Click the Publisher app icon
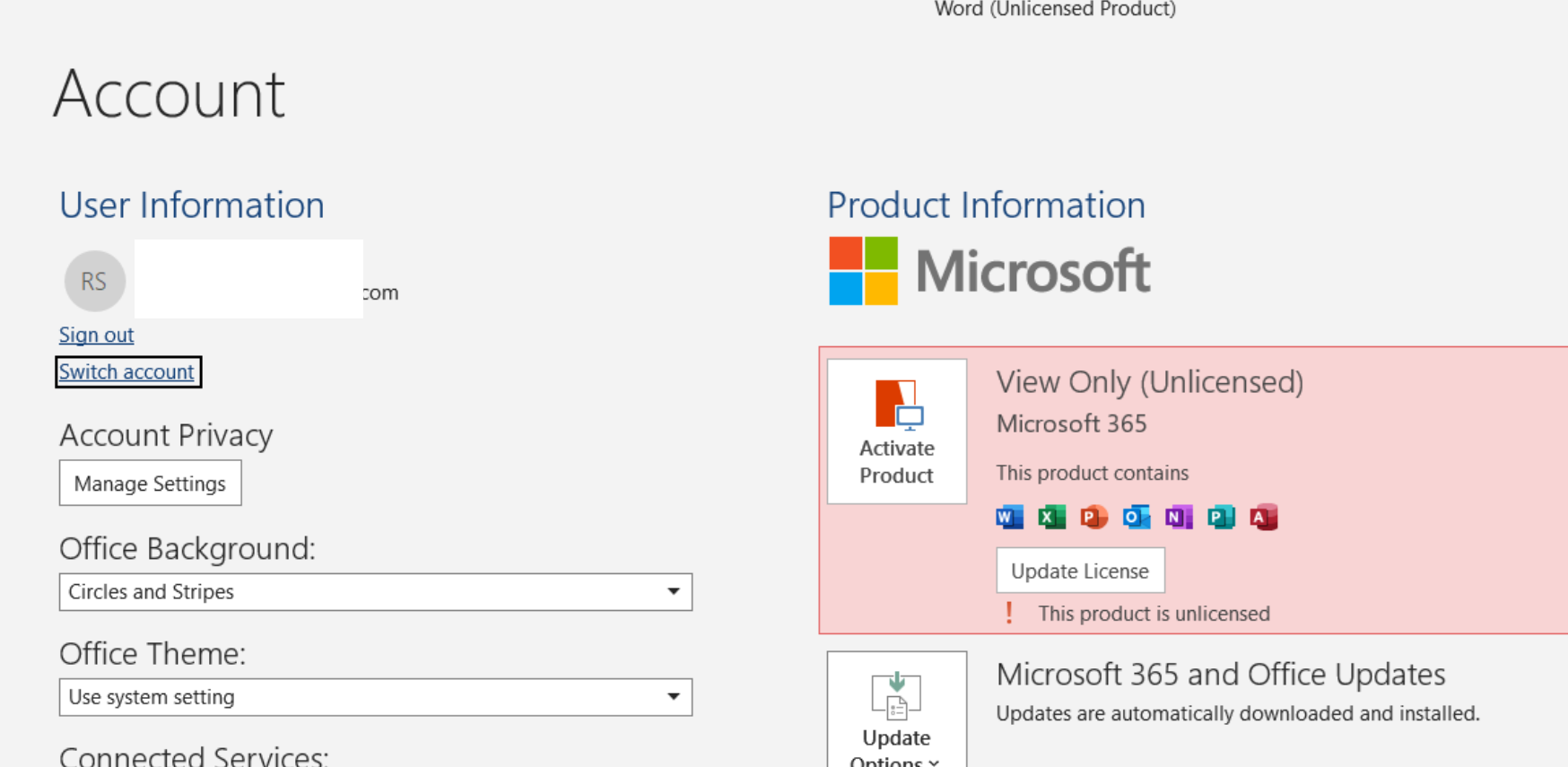 pyautogui.click(x=1221, y=517)
